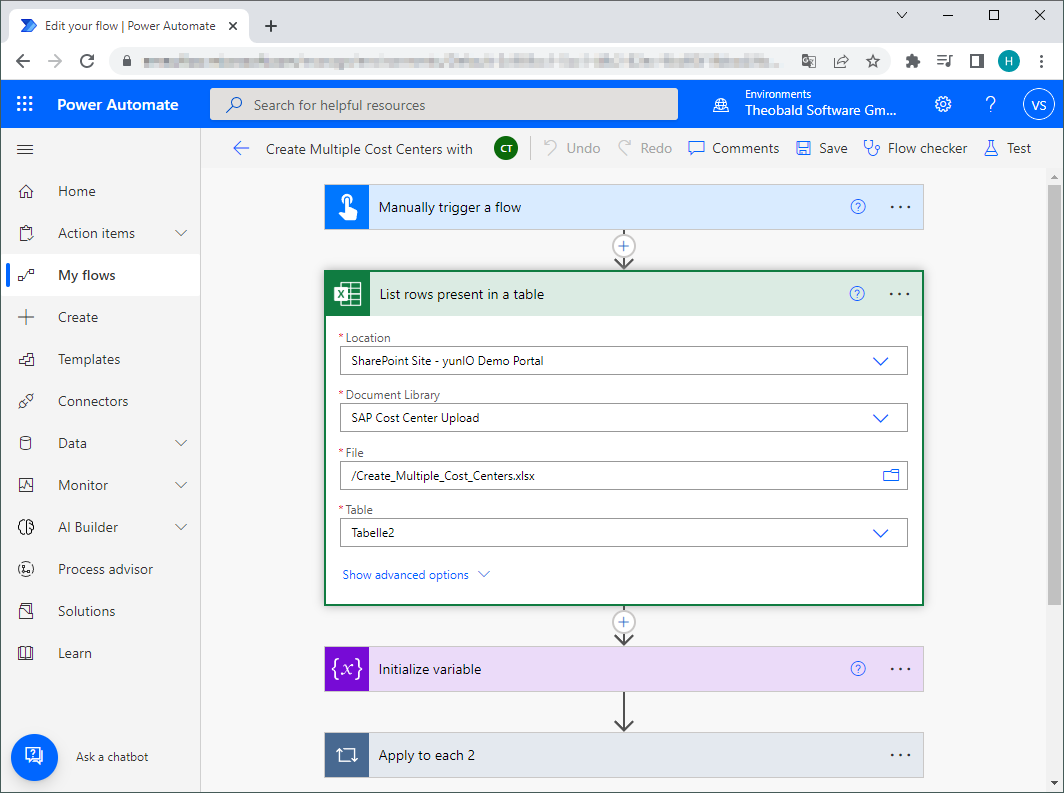The width and height of the screenshot is (1064, 793).
Task: Show help for Manually trigger a flow
Action: 858,207
